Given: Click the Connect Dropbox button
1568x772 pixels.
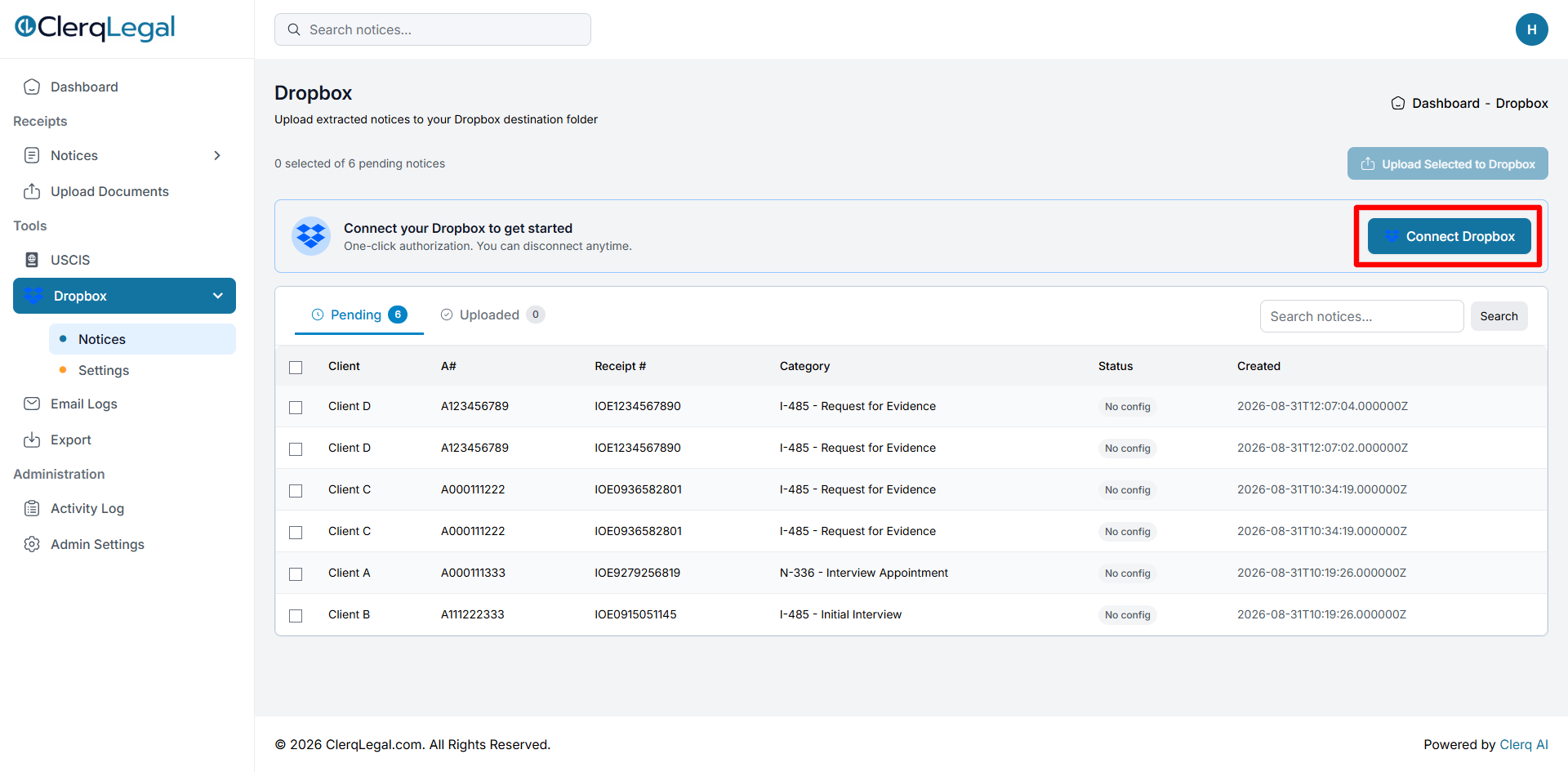Looking at the screenshot, I should (1449, 236).
